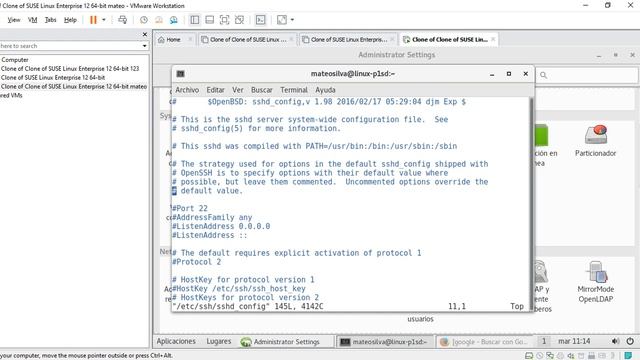This screenshot has width=640, height=360.
Task: Toggle the library sidebar view icon
Action: (195, 20)
